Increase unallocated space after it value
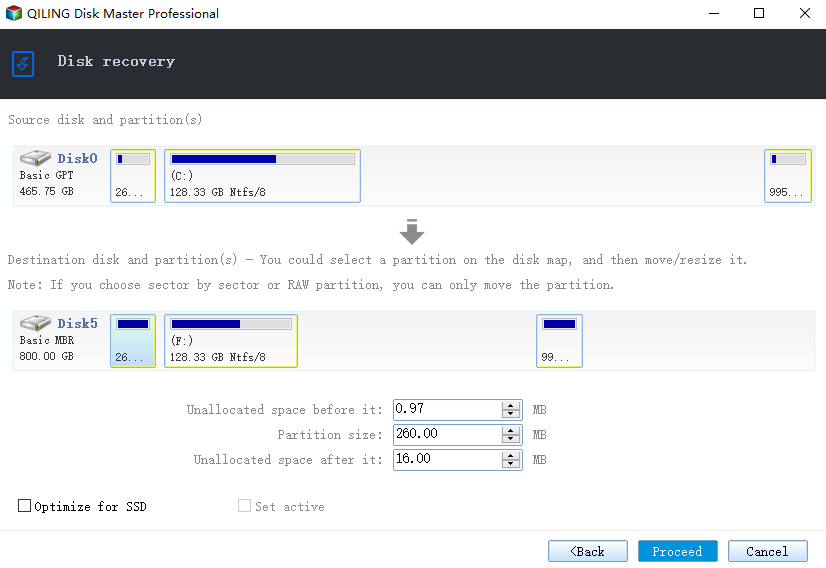This screenshot has height=568, width=826. click(510, 455)
